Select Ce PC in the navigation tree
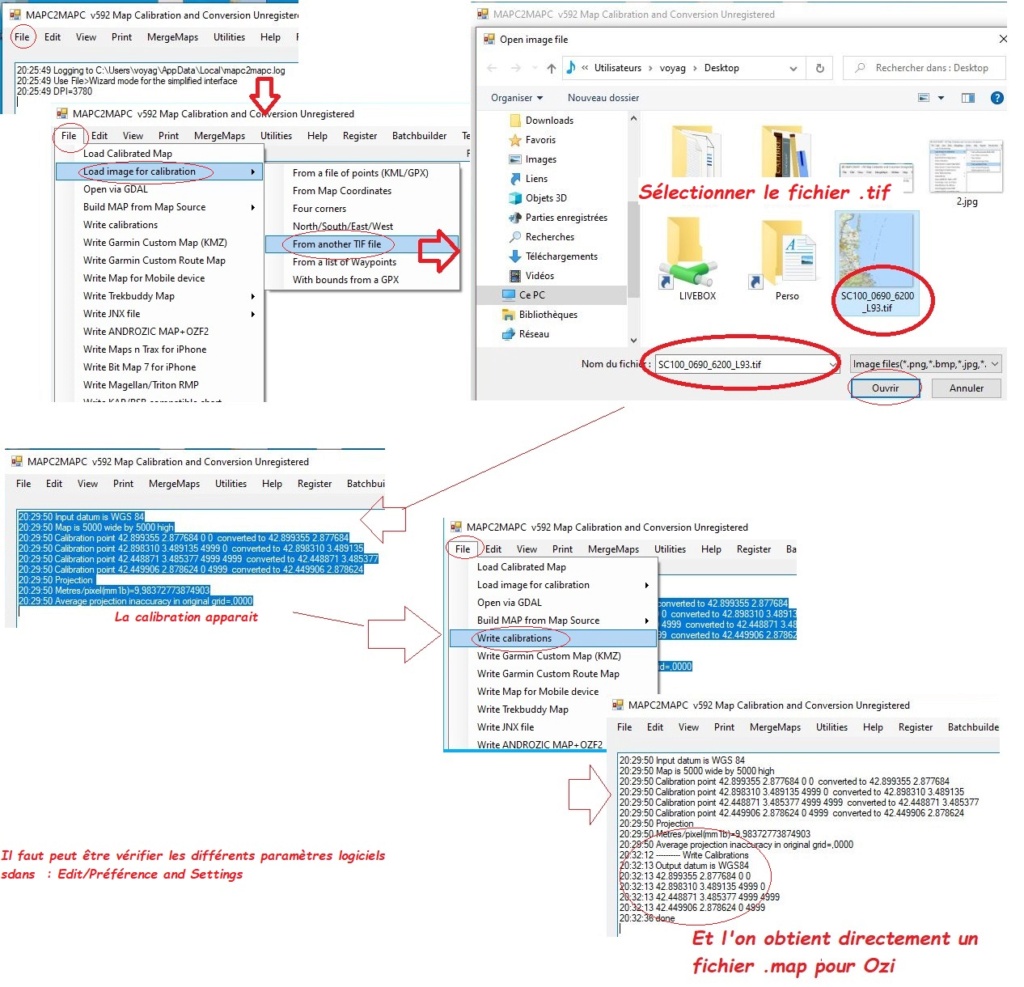Viewport: 1024px width, 987px height. (x=532, y=295)
